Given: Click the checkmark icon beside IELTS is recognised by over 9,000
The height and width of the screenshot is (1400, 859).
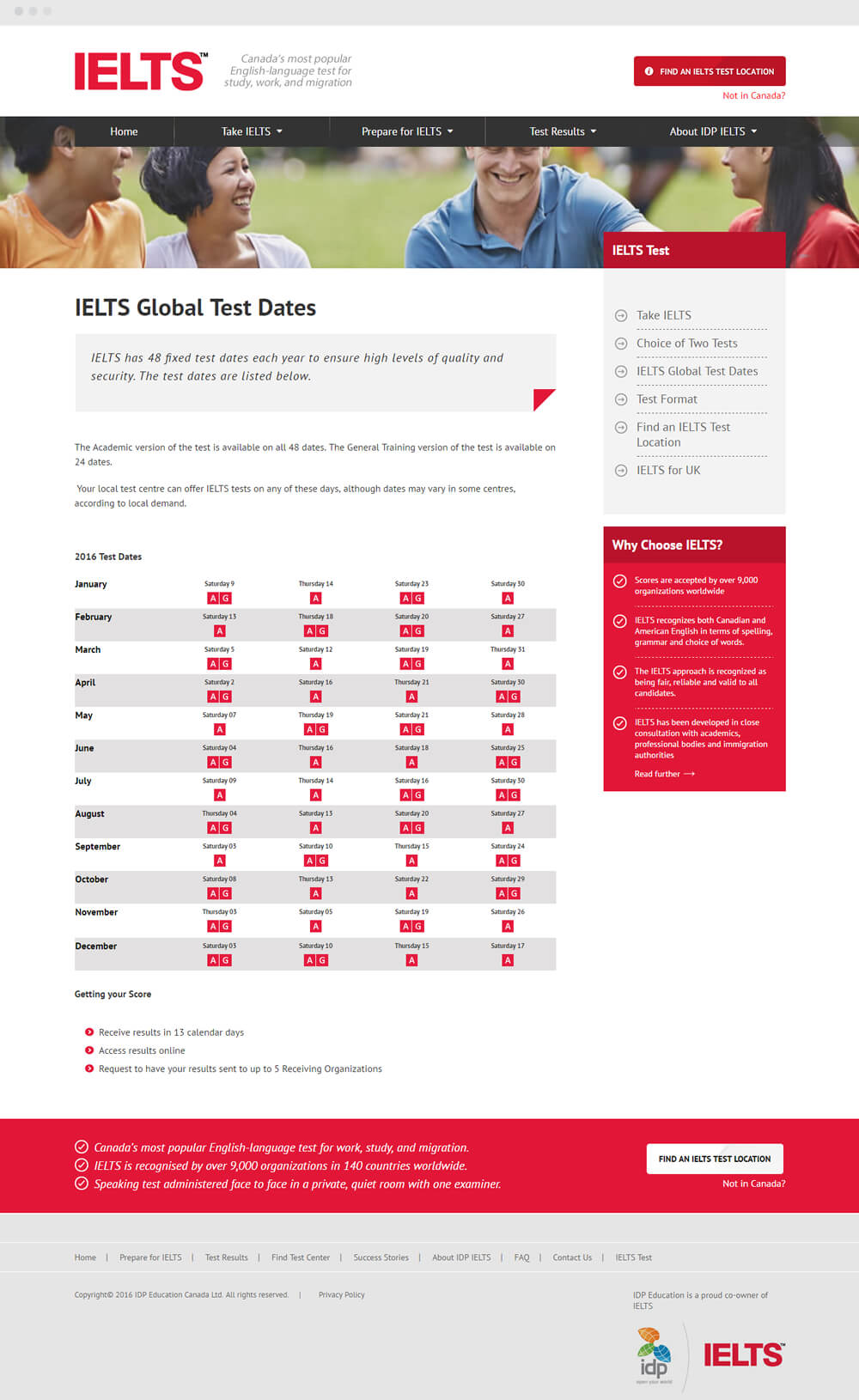Looking at the screenshot, I should pos(82,1166).
